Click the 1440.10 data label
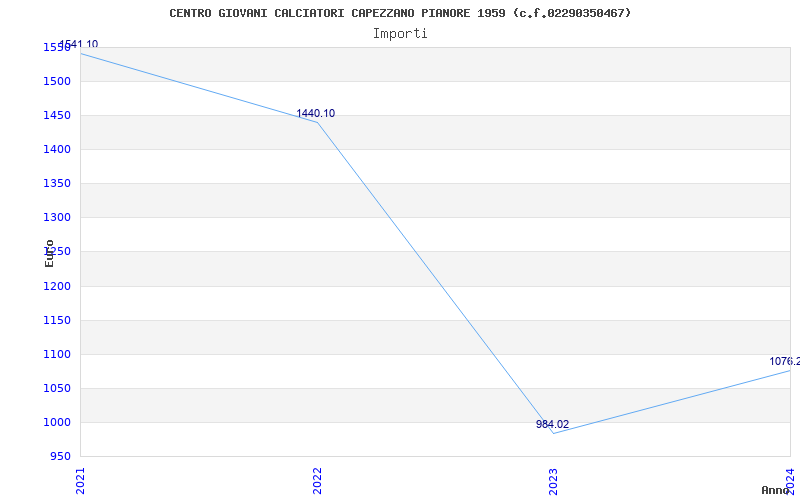 pos(316,113)
